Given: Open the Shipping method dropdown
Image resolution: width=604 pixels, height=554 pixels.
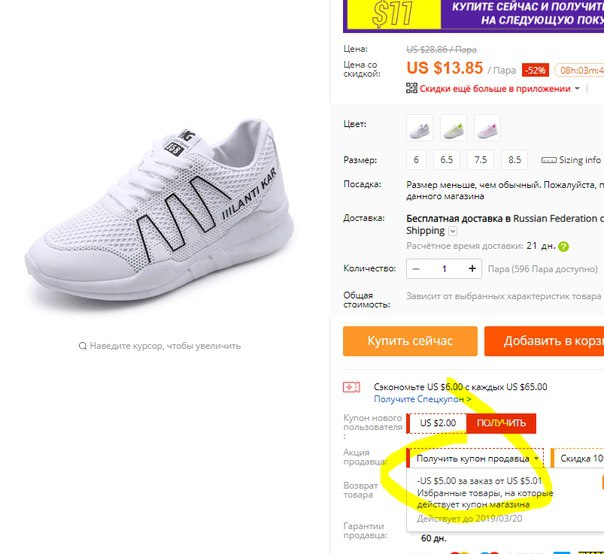Looking at the screenshot, I should [x=453, y=231].
